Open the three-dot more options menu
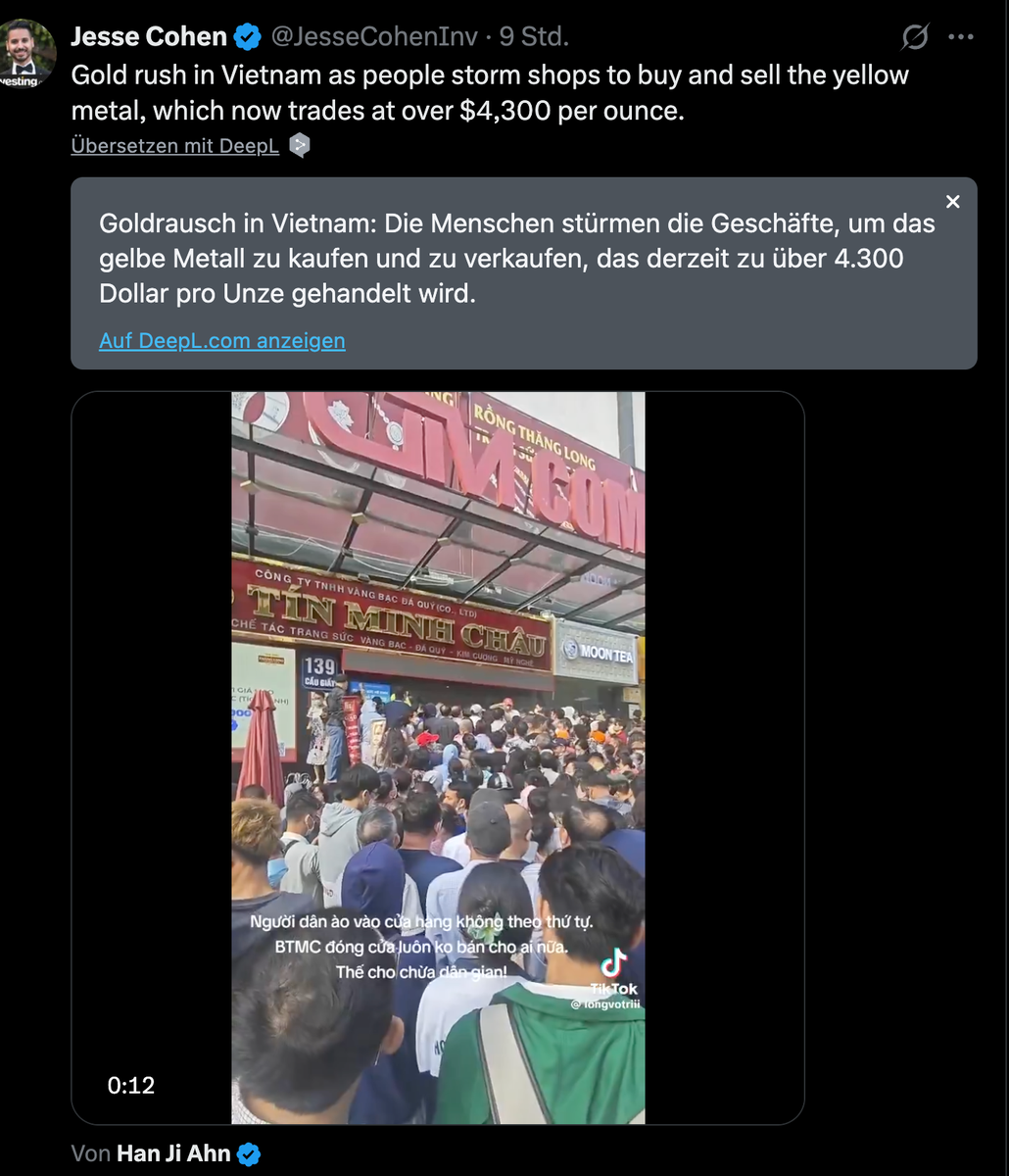This screenshot has width=1009, height=1176. [961, 37]
